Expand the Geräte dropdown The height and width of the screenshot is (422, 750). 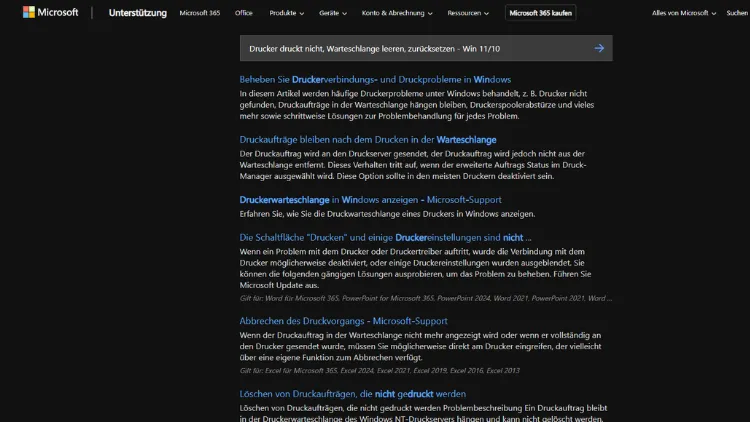pos(333,13)
